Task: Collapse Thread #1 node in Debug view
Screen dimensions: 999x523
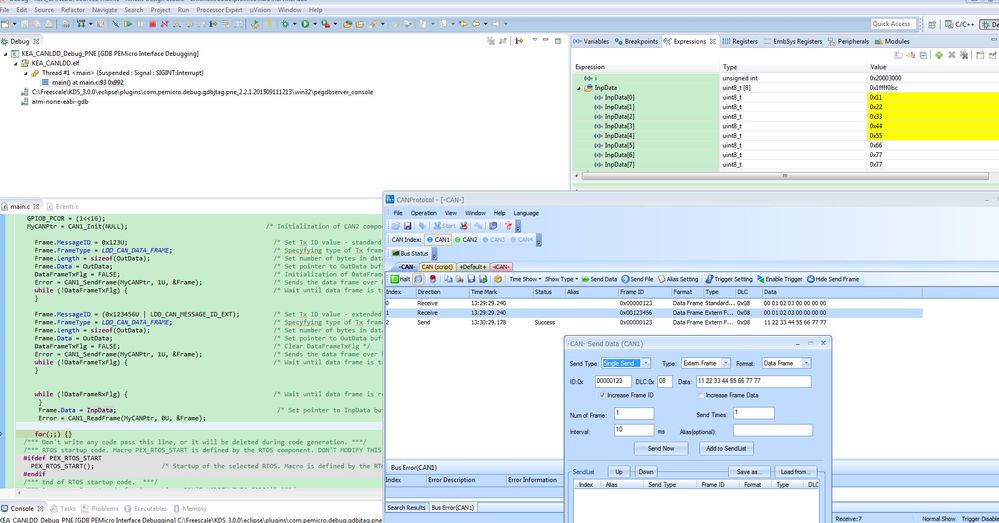Action: click(26, 73)
